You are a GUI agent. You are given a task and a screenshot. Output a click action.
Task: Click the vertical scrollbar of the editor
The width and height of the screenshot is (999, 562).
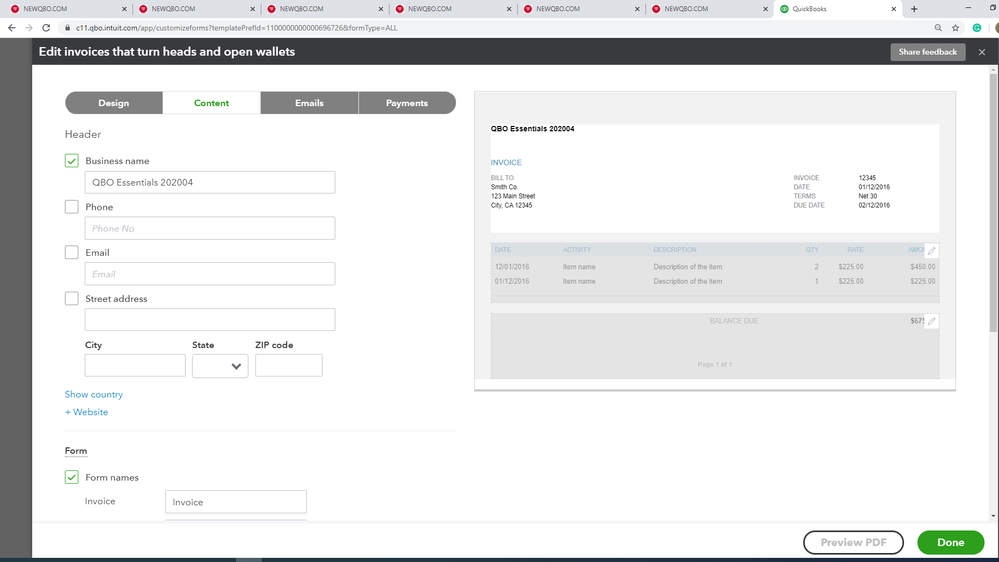(x=993, y=204)
